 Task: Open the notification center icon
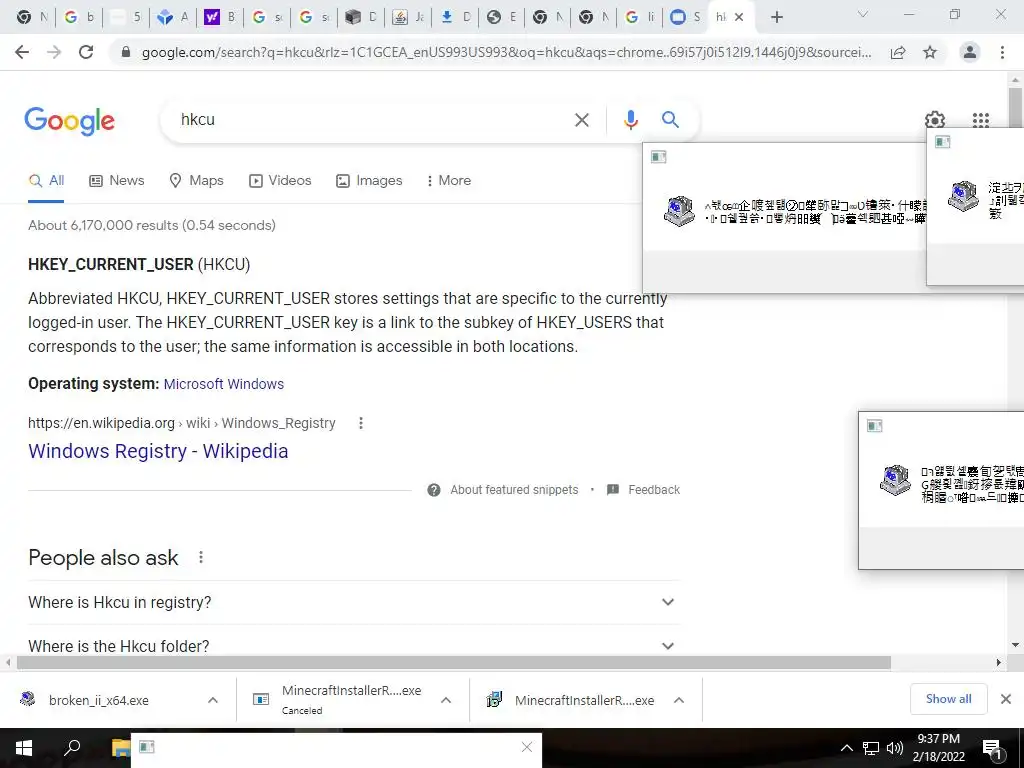pyautogui.click(x=993, y=750)
